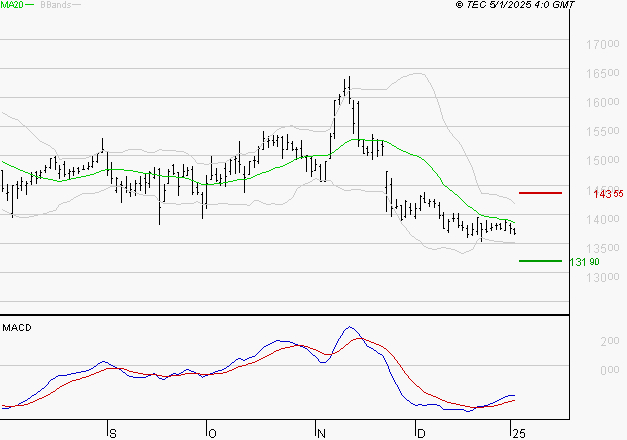627x440 pixels.
Task: Click the N month marker on time axis
Action: (x=321, y=434)
